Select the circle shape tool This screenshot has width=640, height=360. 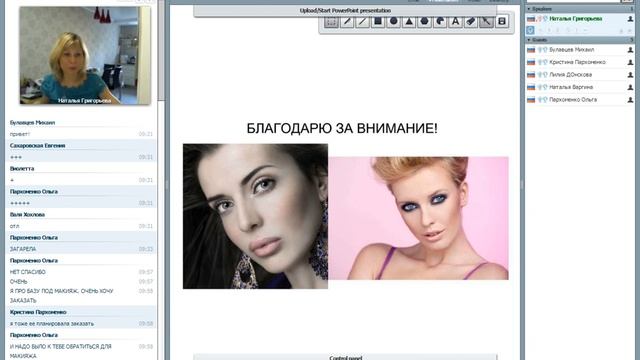coord(393,21)
